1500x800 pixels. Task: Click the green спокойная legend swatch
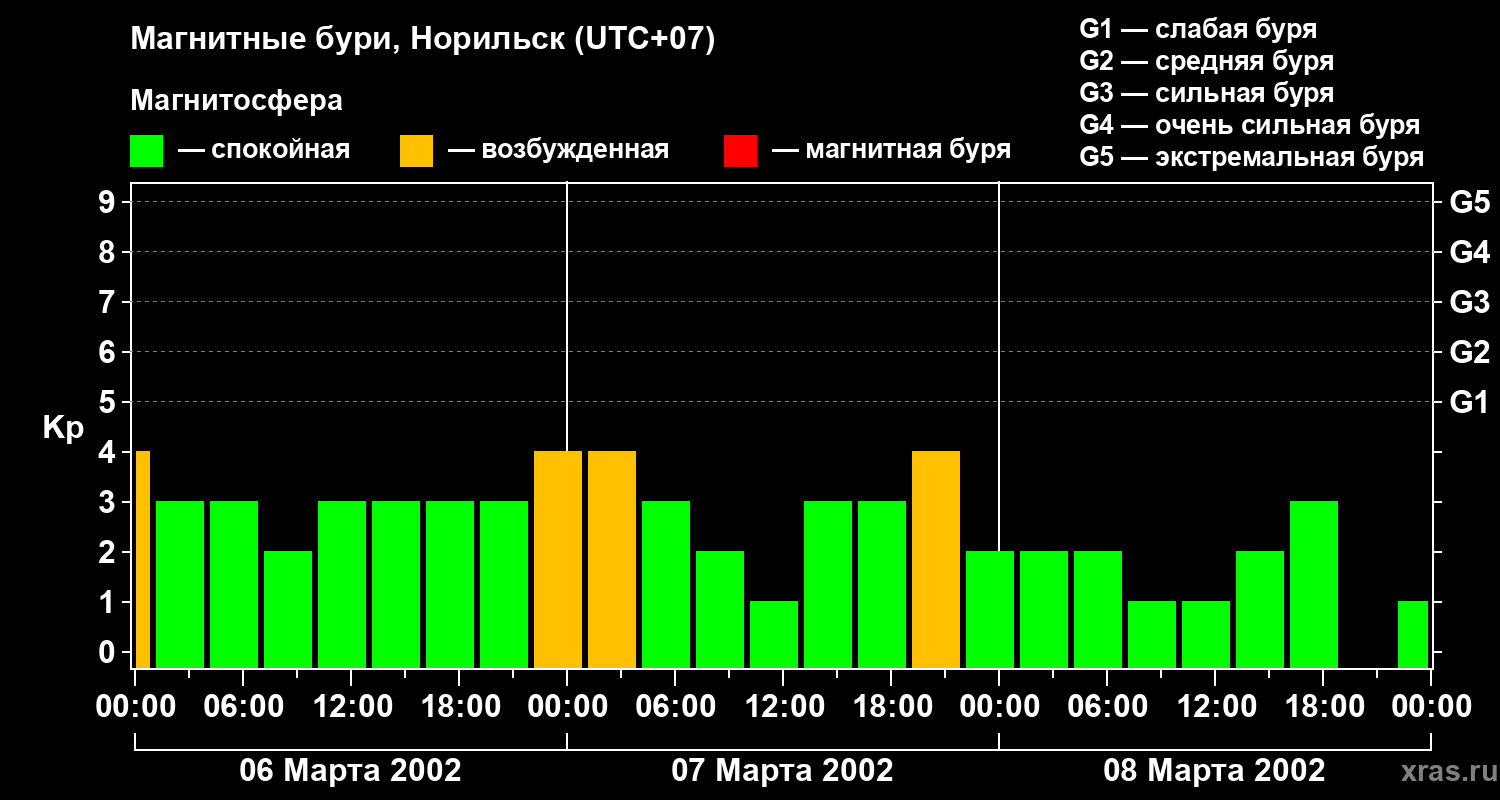[x=147, y=151]
